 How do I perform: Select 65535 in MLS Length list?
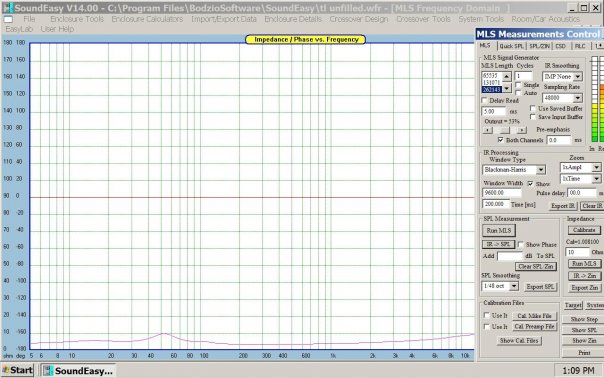point(492,76)
